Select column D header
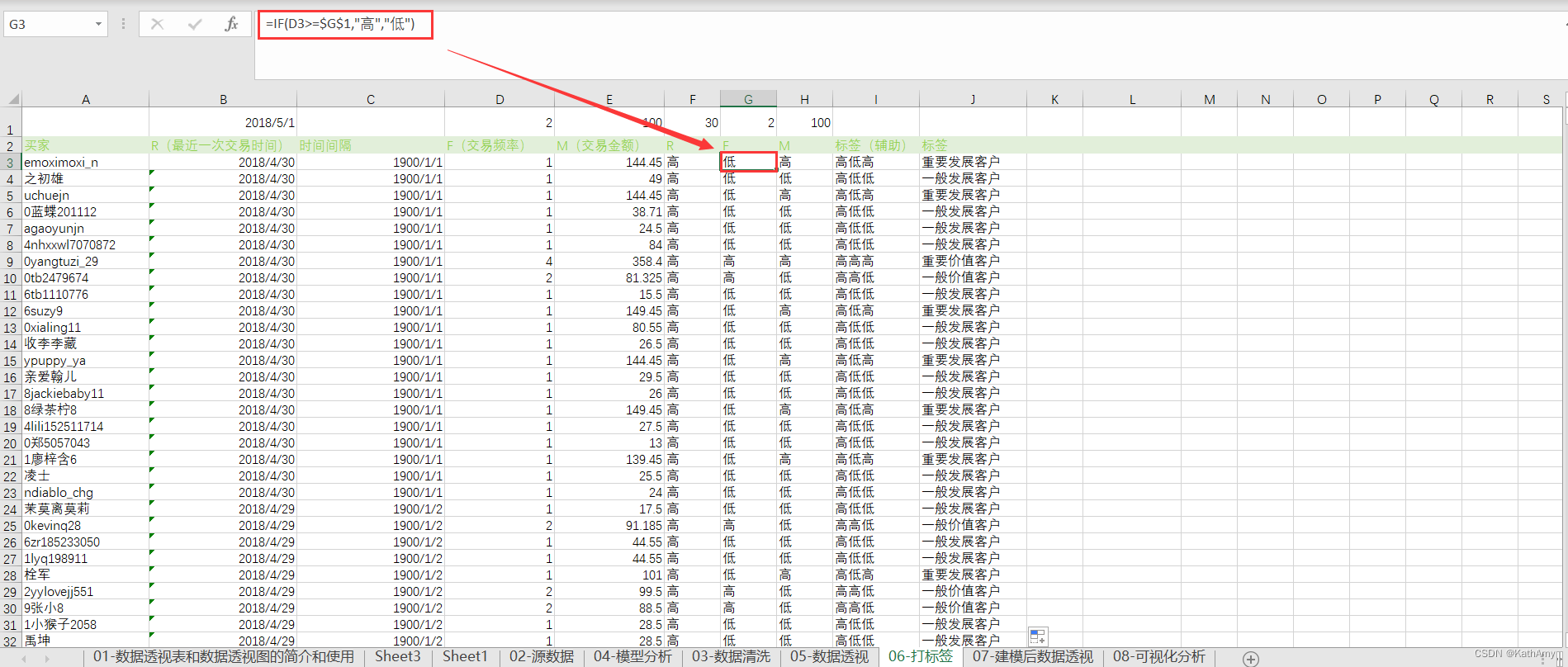The width and height of the screenshot is (1568, 667). pos(500,99)
